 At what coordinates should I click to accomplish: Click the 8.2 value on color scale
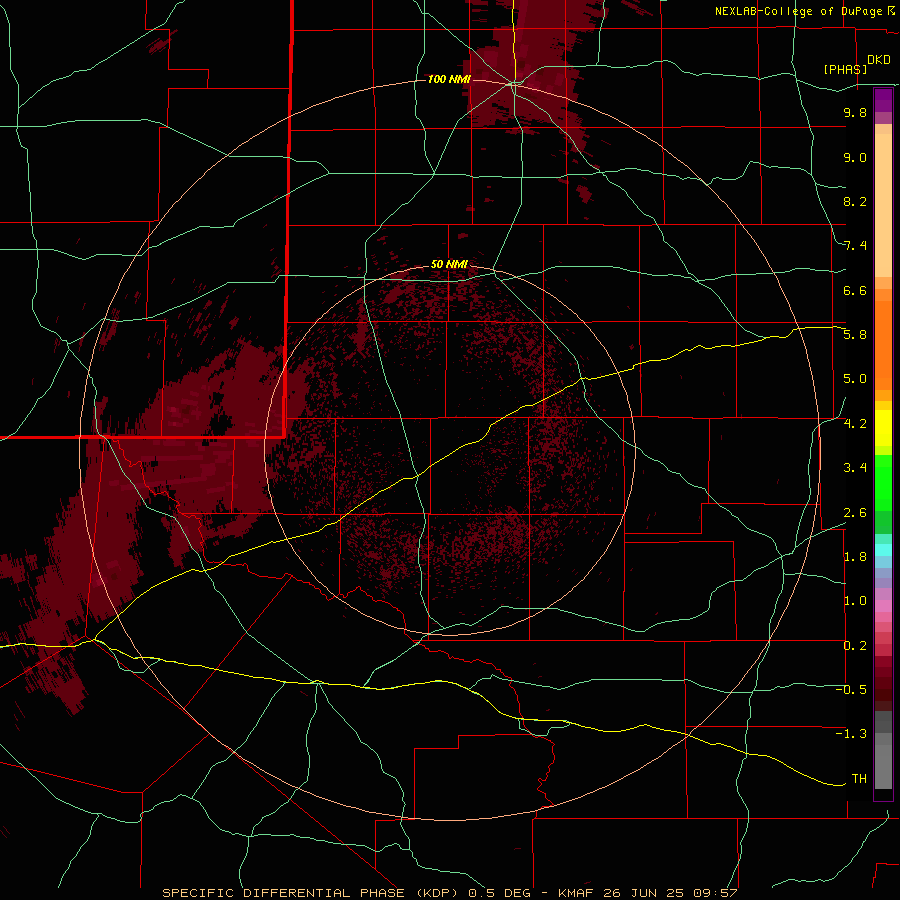pyautogui.click(x=855, y=201)
